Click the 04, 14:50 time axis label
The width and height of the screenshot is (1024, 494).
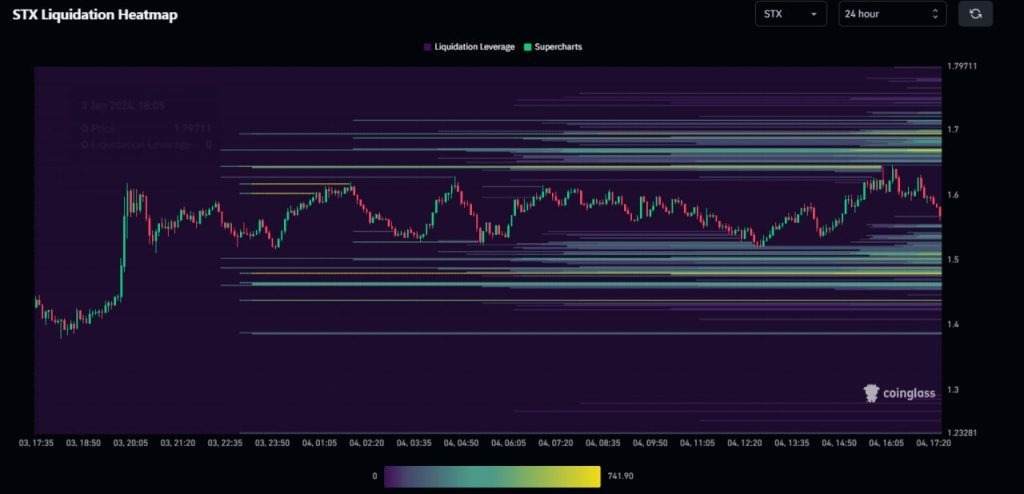pyautogui.click(x=840, y=443)
